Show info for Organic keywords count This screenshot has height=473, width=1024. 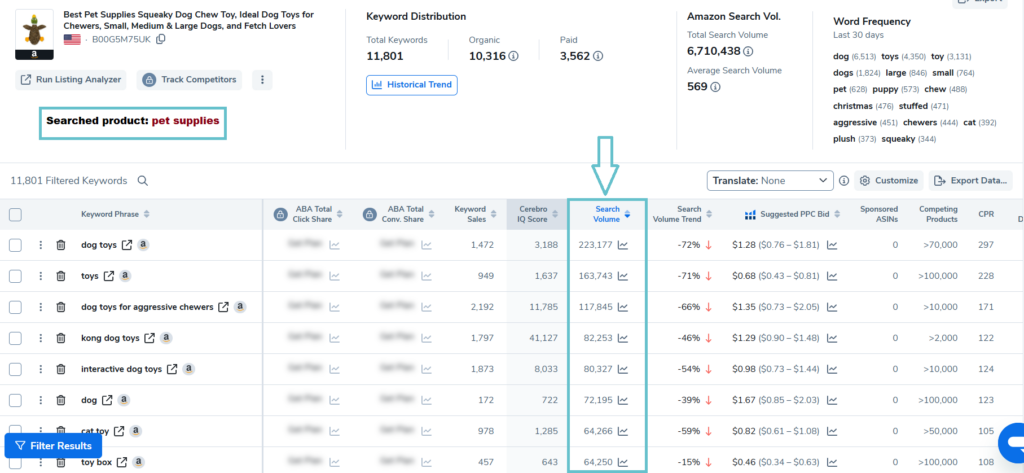point(513,56)
